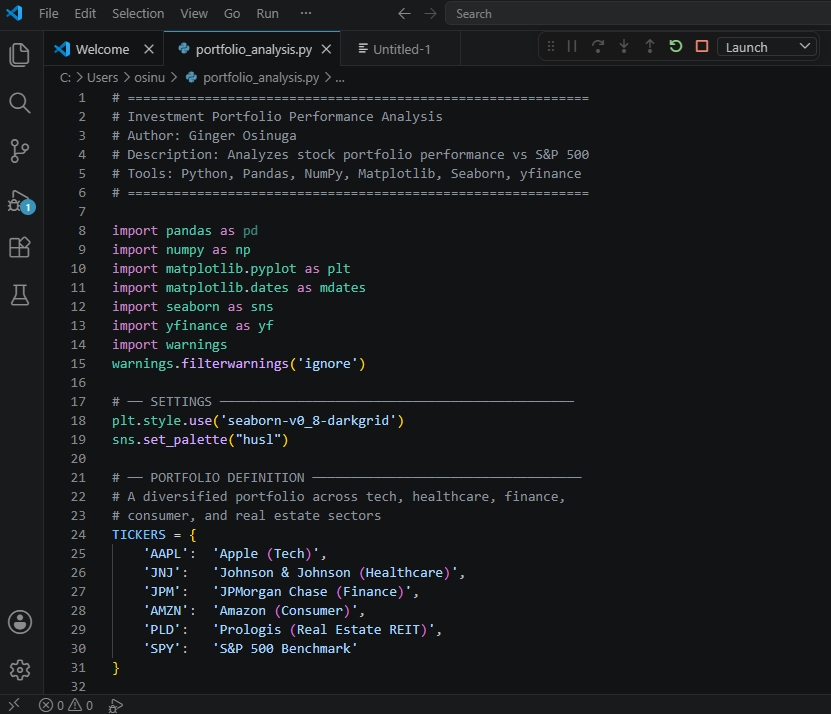The width and height of the screenshot is (831, 714).
Task: Click the 'SETTINGS' comment header
Action: click(x=181, y=401)
